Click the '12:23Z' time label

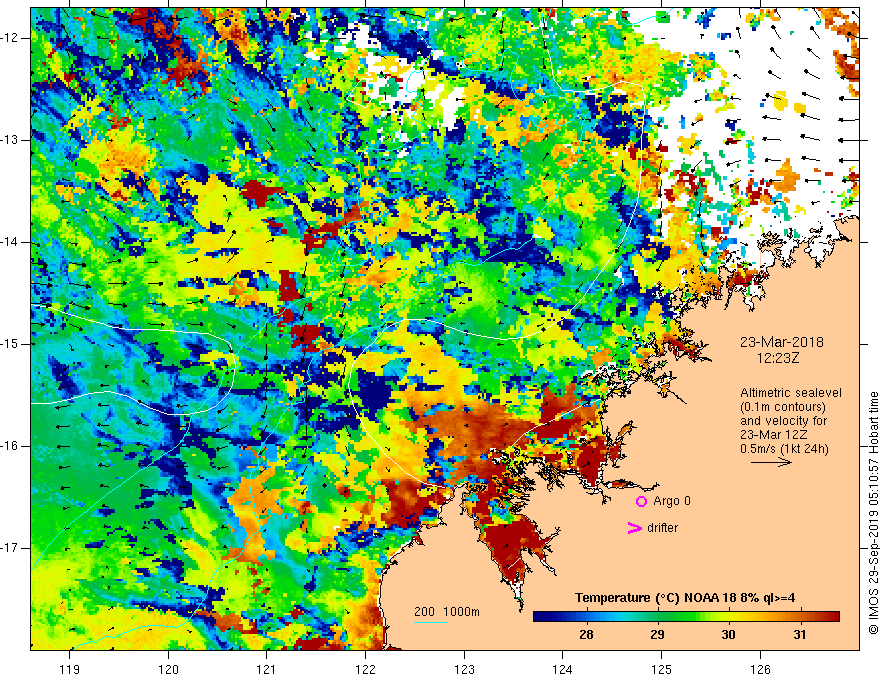pyautogui.click(x=777, y=357)
